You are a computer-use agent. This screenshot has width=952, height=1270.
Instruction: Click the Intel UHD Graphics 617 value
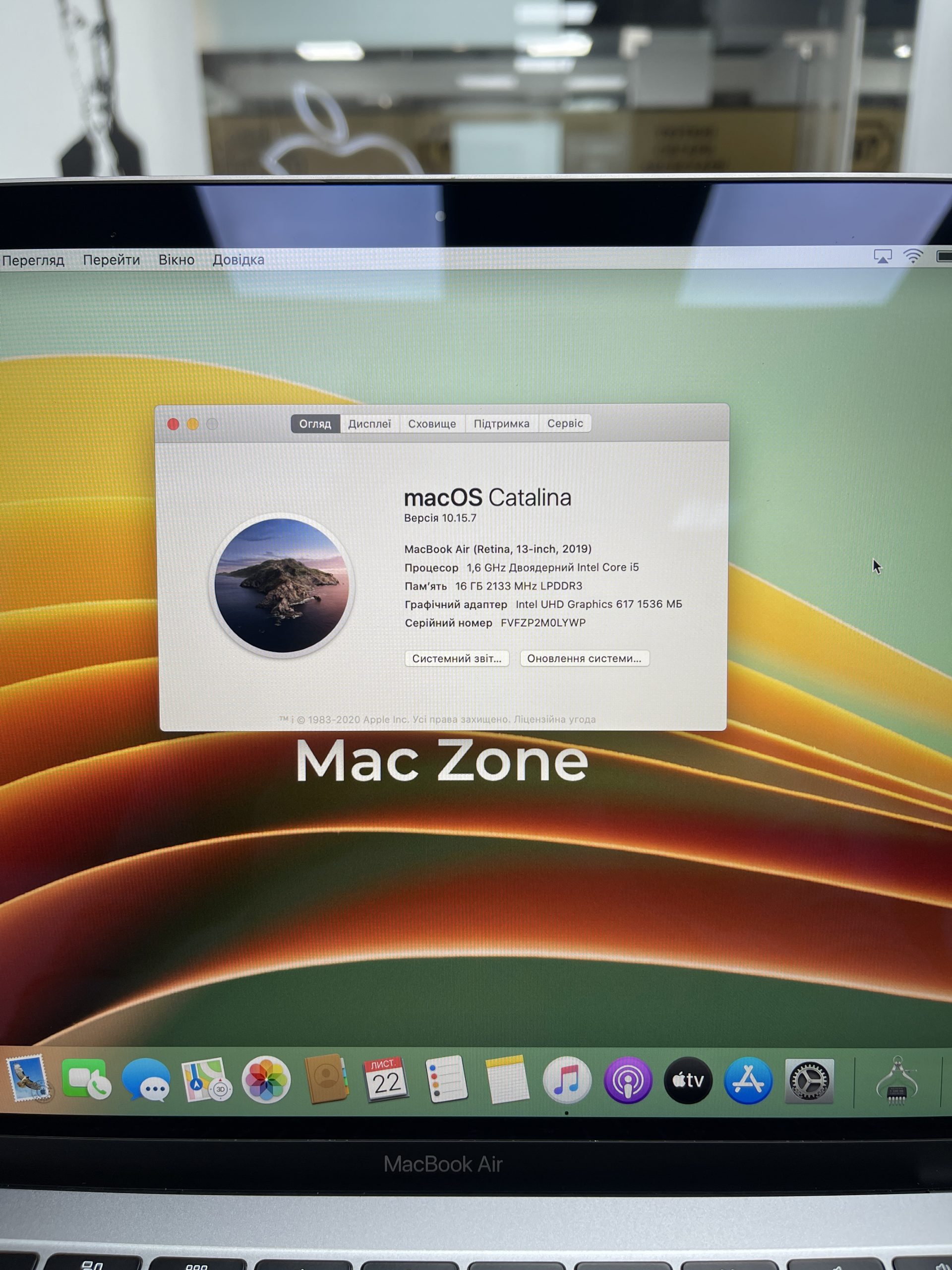point(598,604)
